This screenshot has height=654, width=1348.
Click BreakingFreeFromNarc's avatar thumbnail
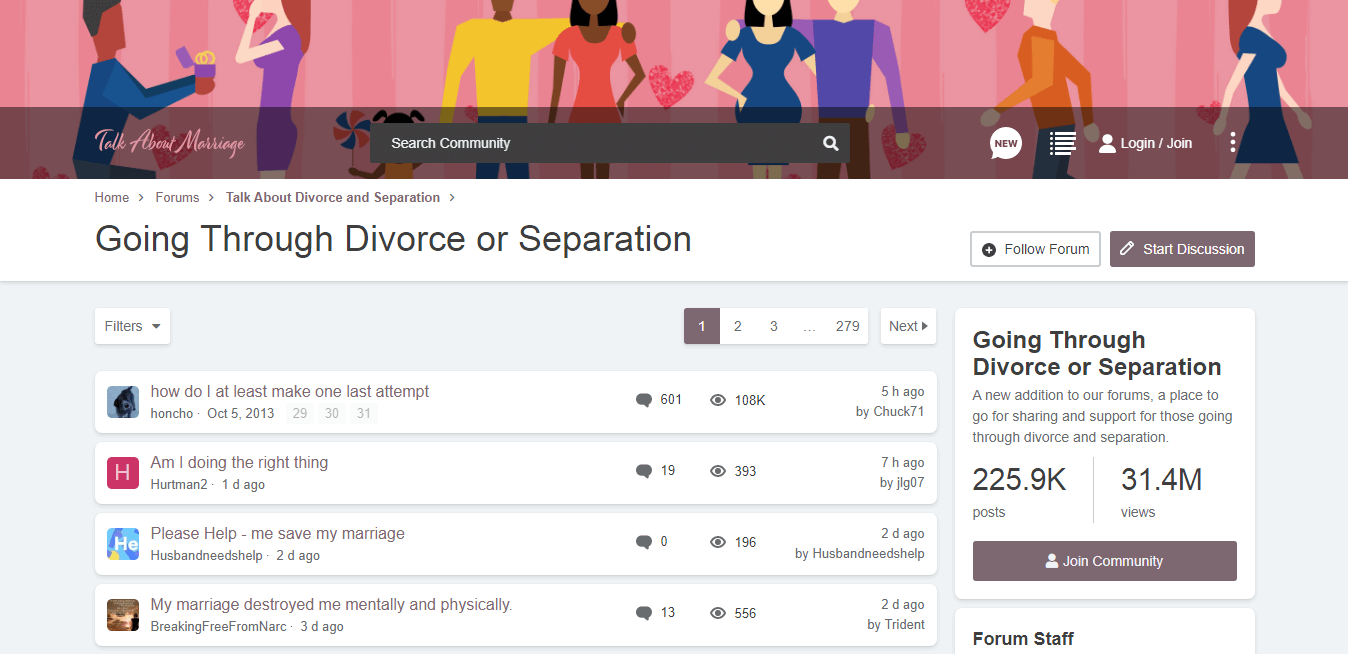coord(122,615)
